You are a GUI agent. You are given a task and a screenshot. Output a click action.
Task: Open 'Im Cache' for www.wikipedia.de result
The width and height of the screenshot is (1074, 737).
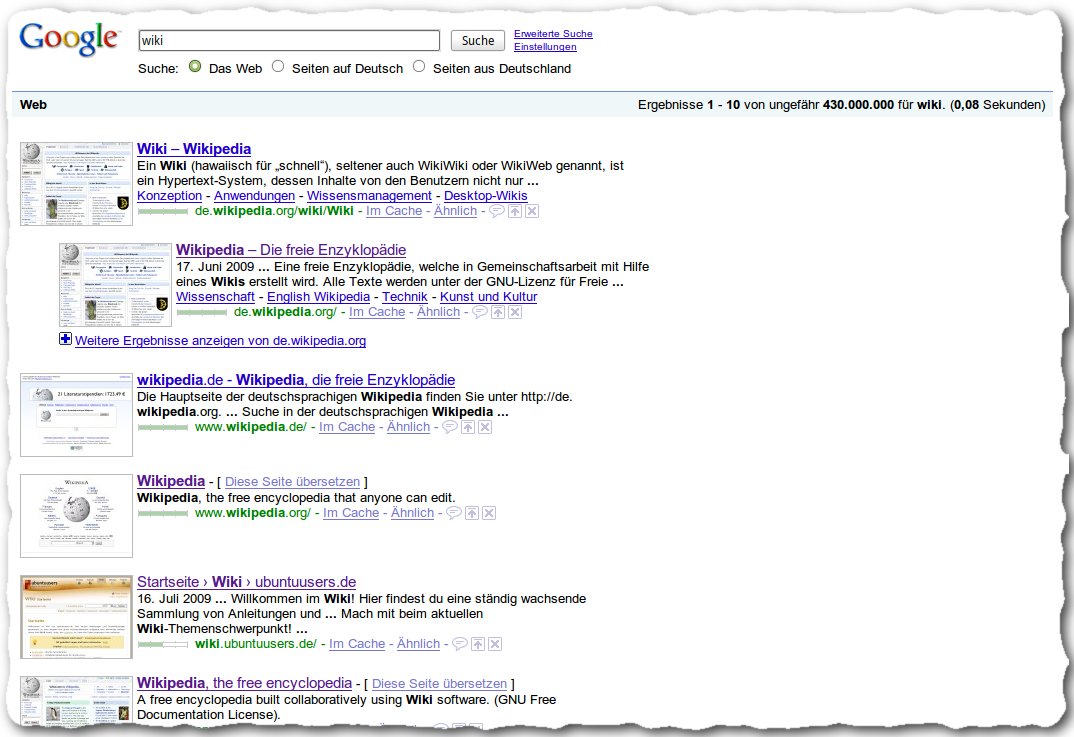click(x=347, y=427)
